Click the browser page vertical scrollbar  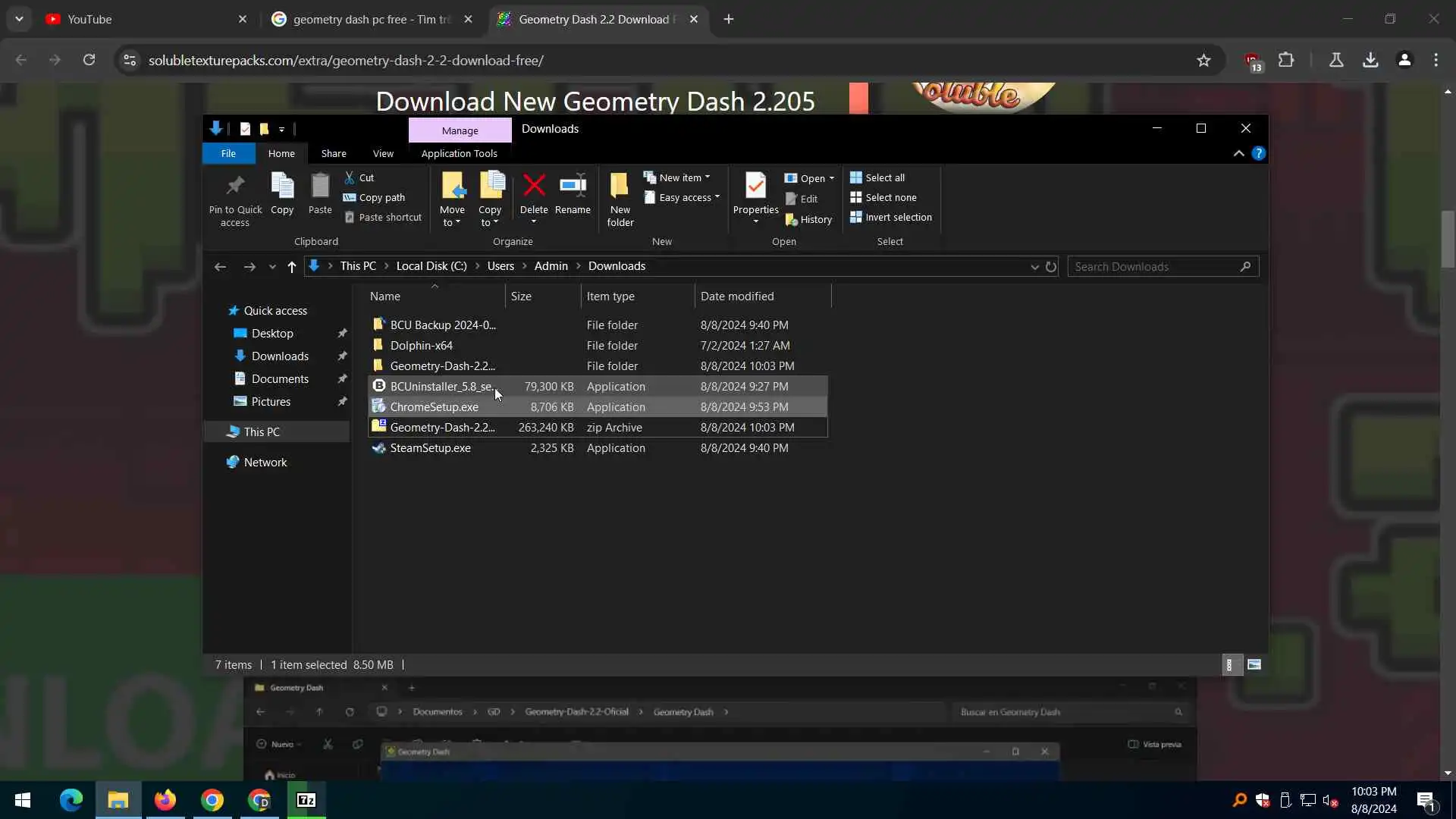point(1448,240)
